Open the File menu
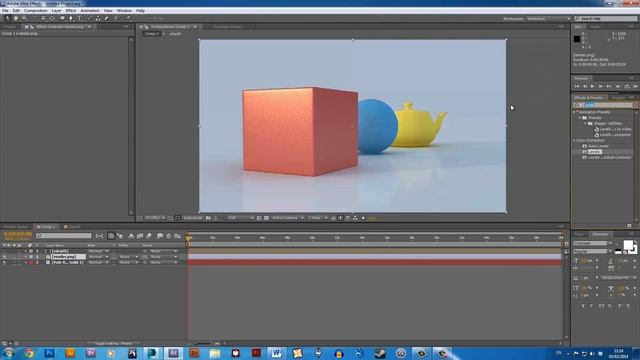 [5, 11]
